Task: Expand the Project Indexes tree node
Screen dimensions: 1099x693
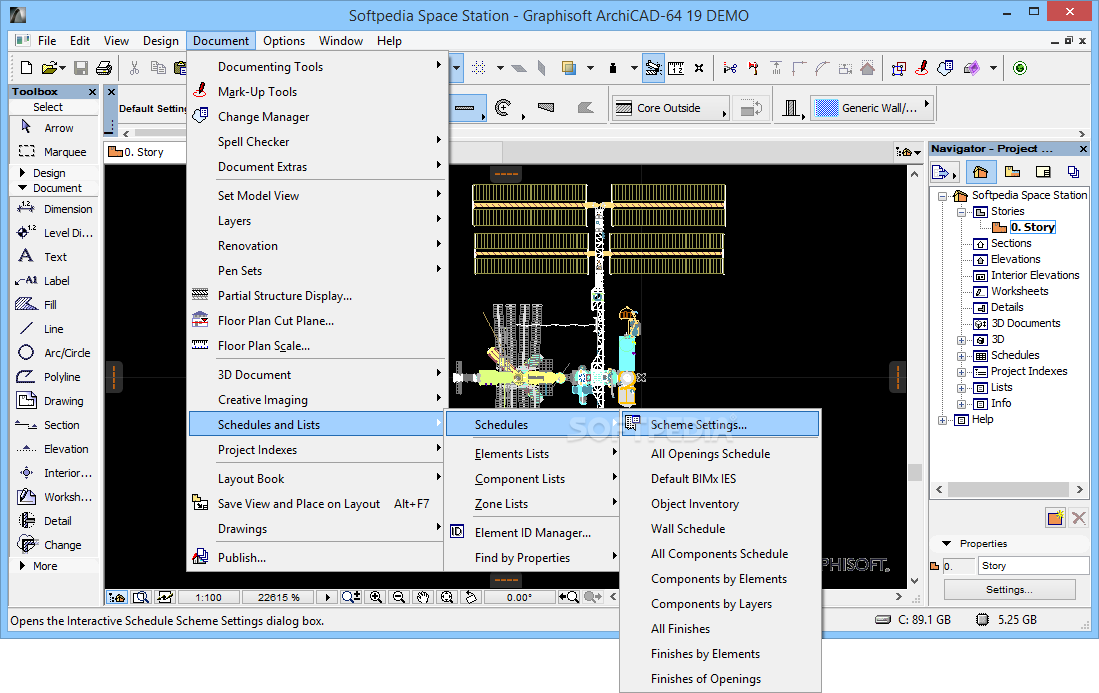Action: click(x=962, y=372)
